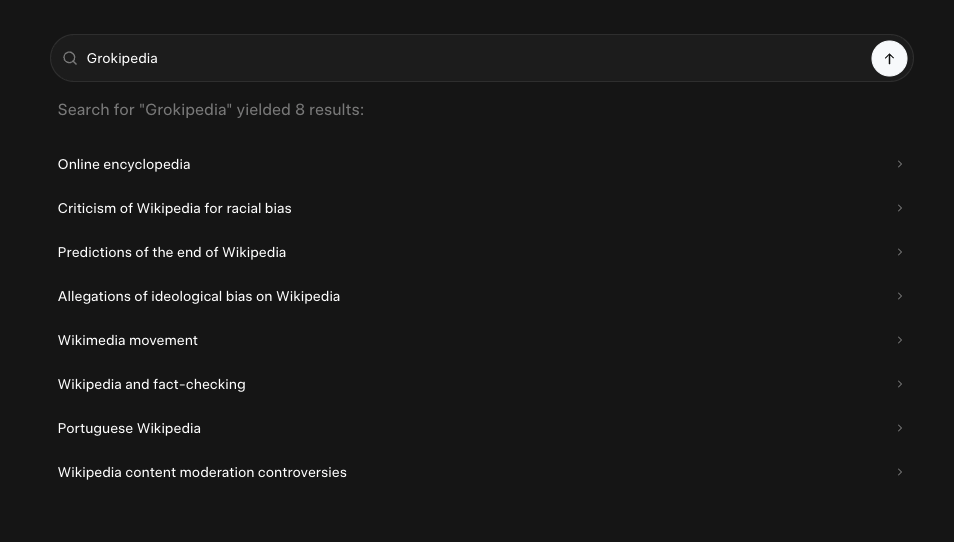Open Criticism of Wikipedia for racial bias

pos(175,208)
